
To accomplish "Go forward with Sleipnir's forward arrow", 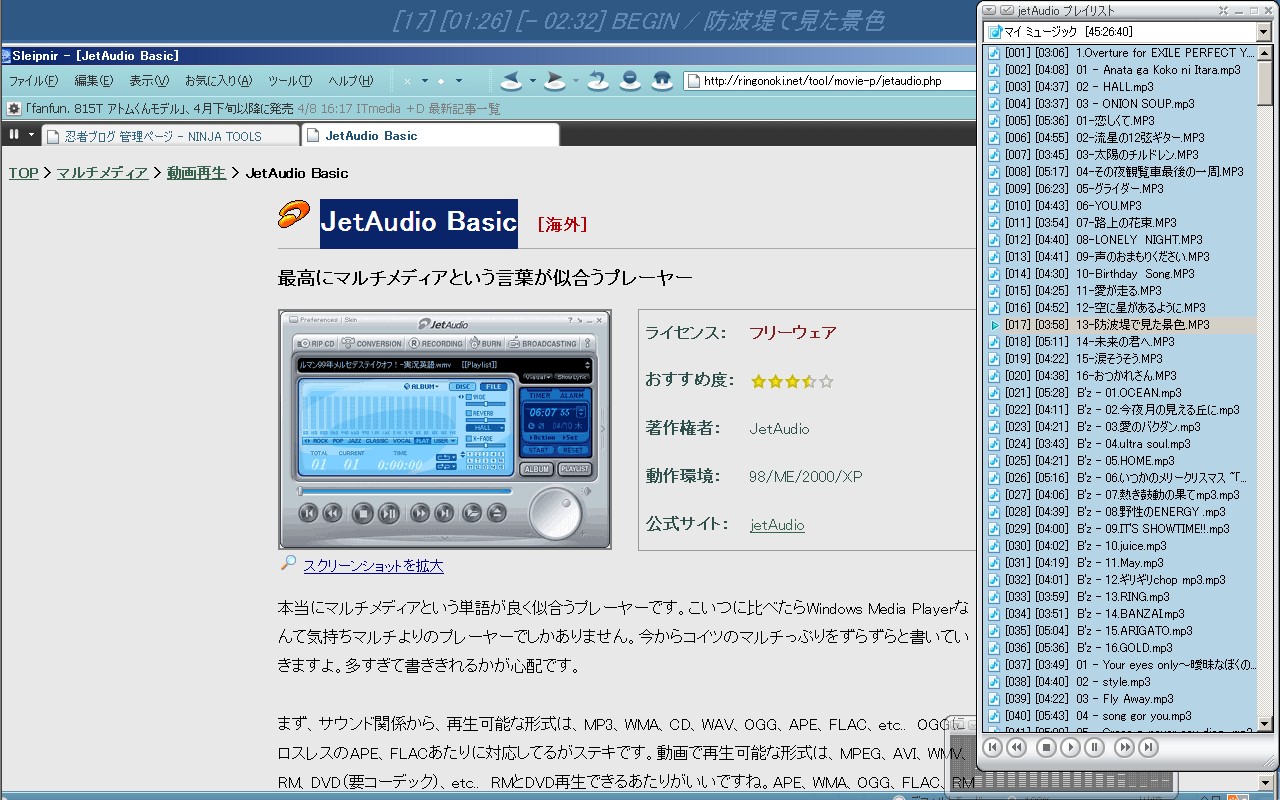I will [x=555, y=80].
